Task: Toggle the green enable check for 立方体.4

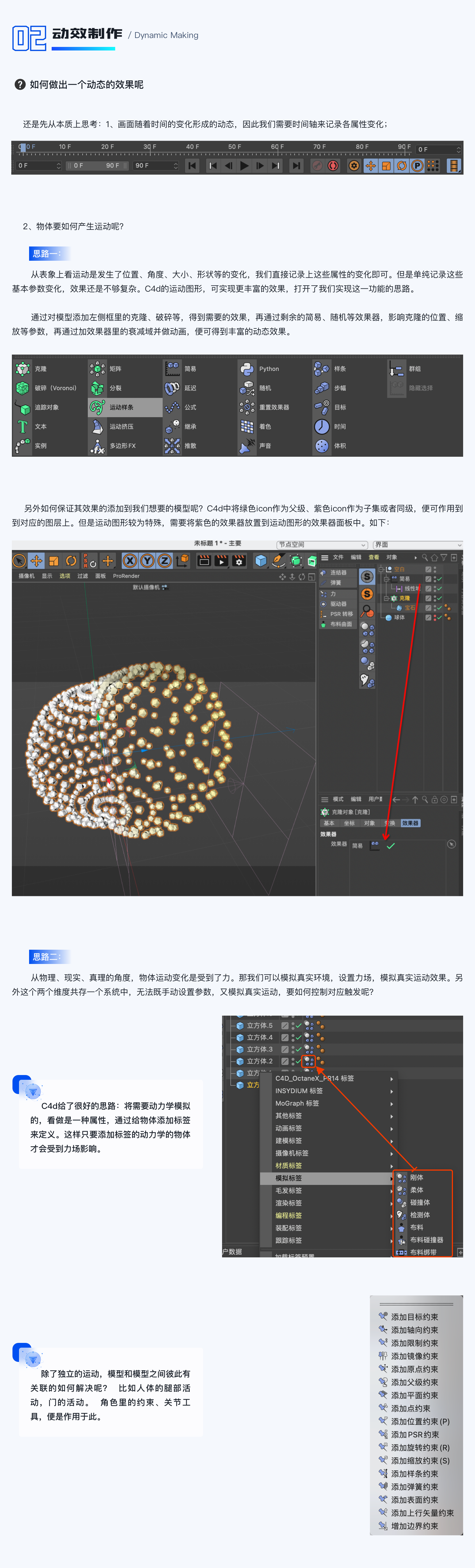Action: 299,1038
